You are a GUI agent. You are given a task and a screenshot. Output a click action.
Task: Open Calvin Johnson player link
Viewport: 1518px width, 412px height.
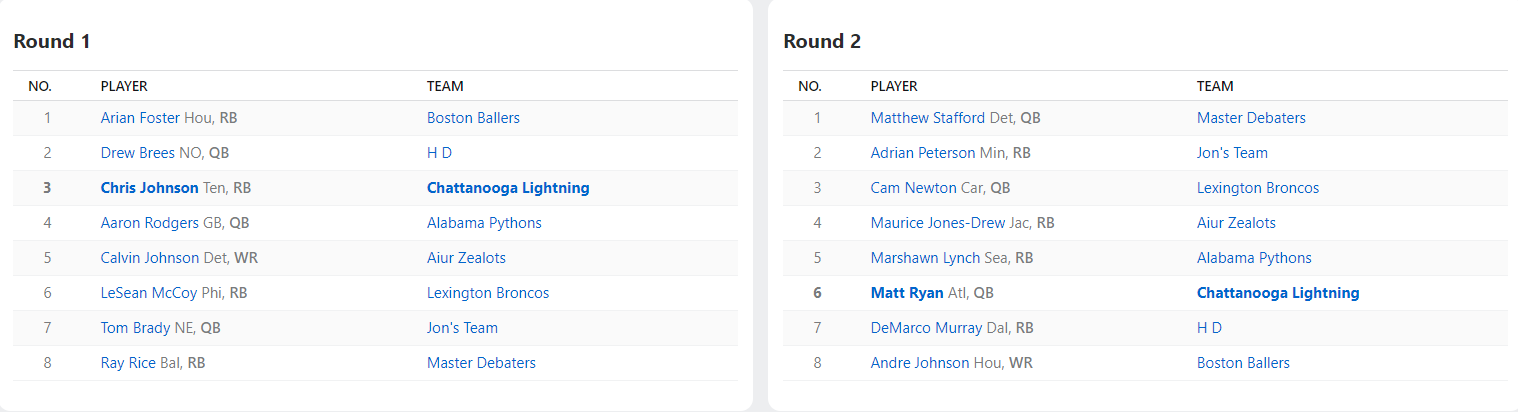point(149,258)
